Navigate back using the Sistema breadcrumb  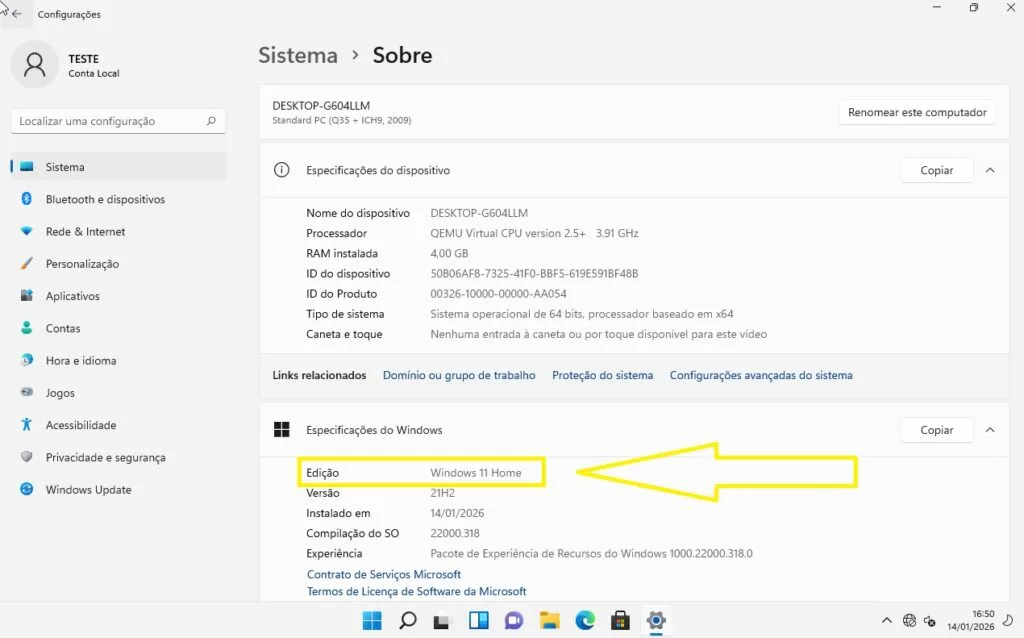pos(297,55)
